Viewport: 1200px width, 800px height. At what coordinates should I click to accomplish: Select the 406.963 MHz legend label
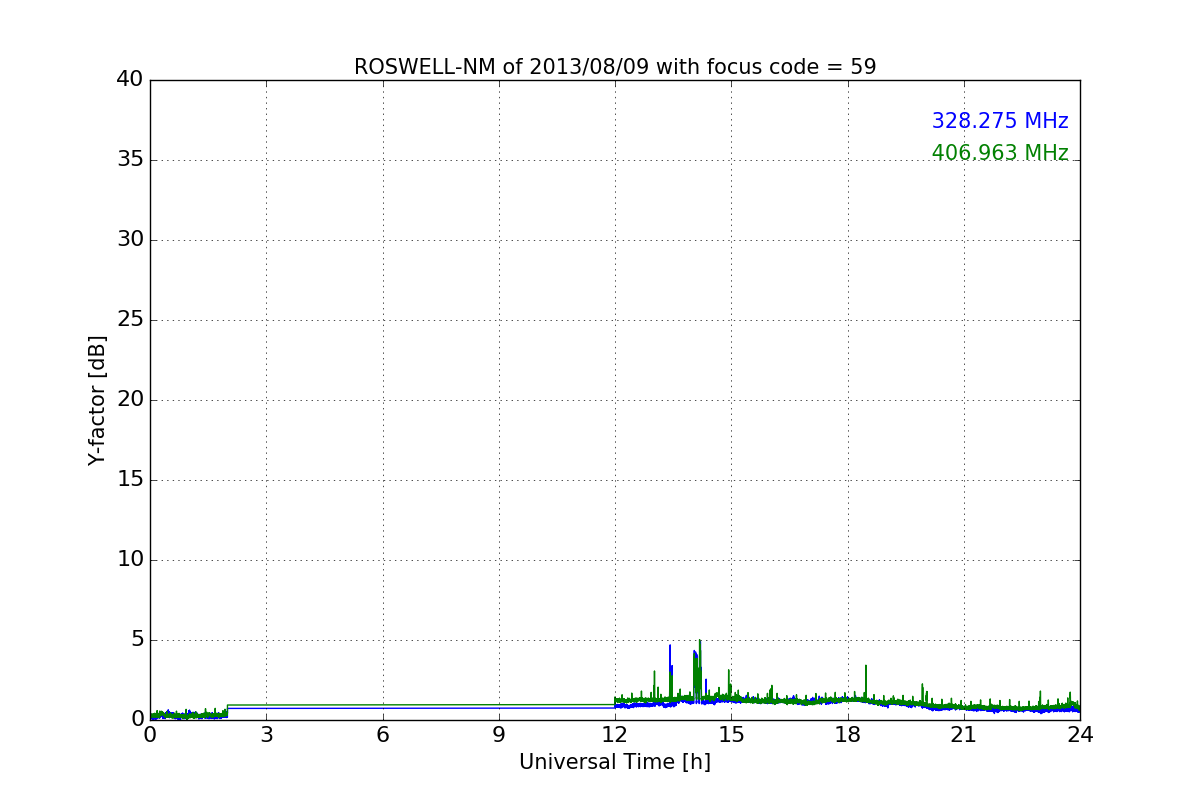[1000, 153]
